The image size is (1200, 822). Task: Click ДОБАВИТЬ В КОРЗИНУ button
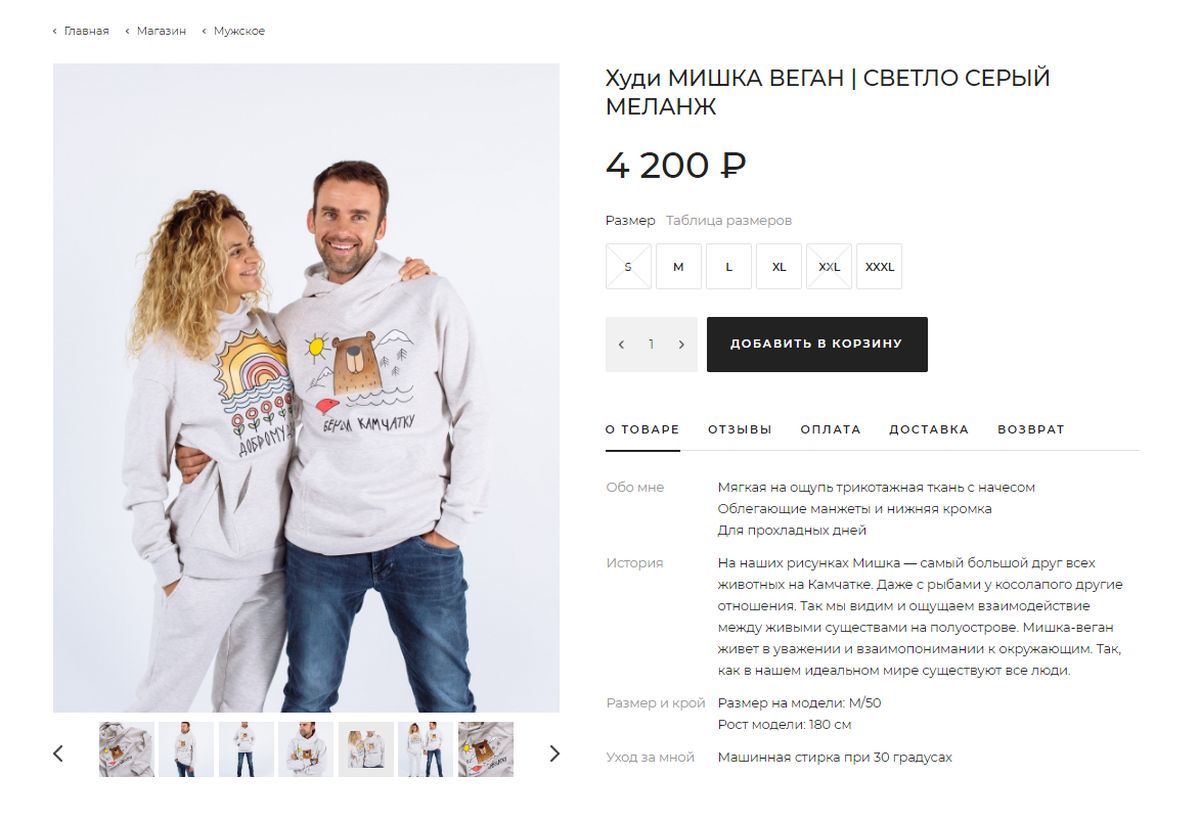coord(817,344)
